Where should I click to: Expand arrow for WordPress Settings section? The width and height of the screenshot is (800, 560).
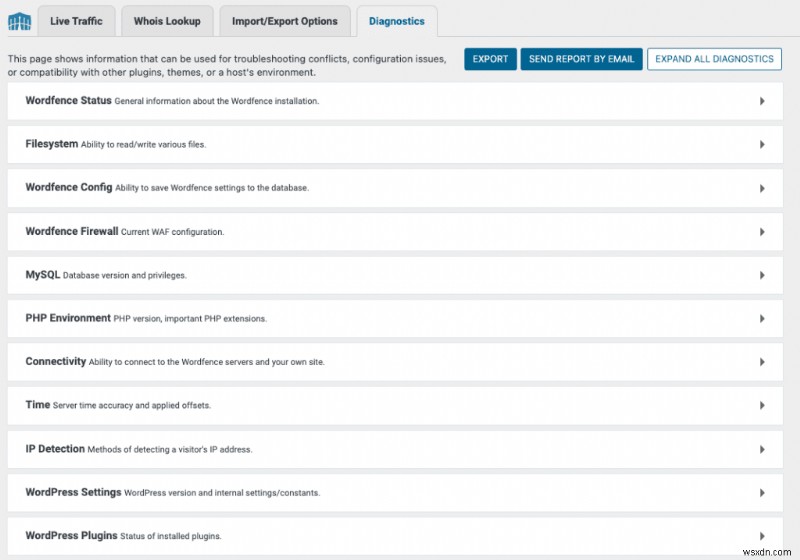tap(762, 493)
